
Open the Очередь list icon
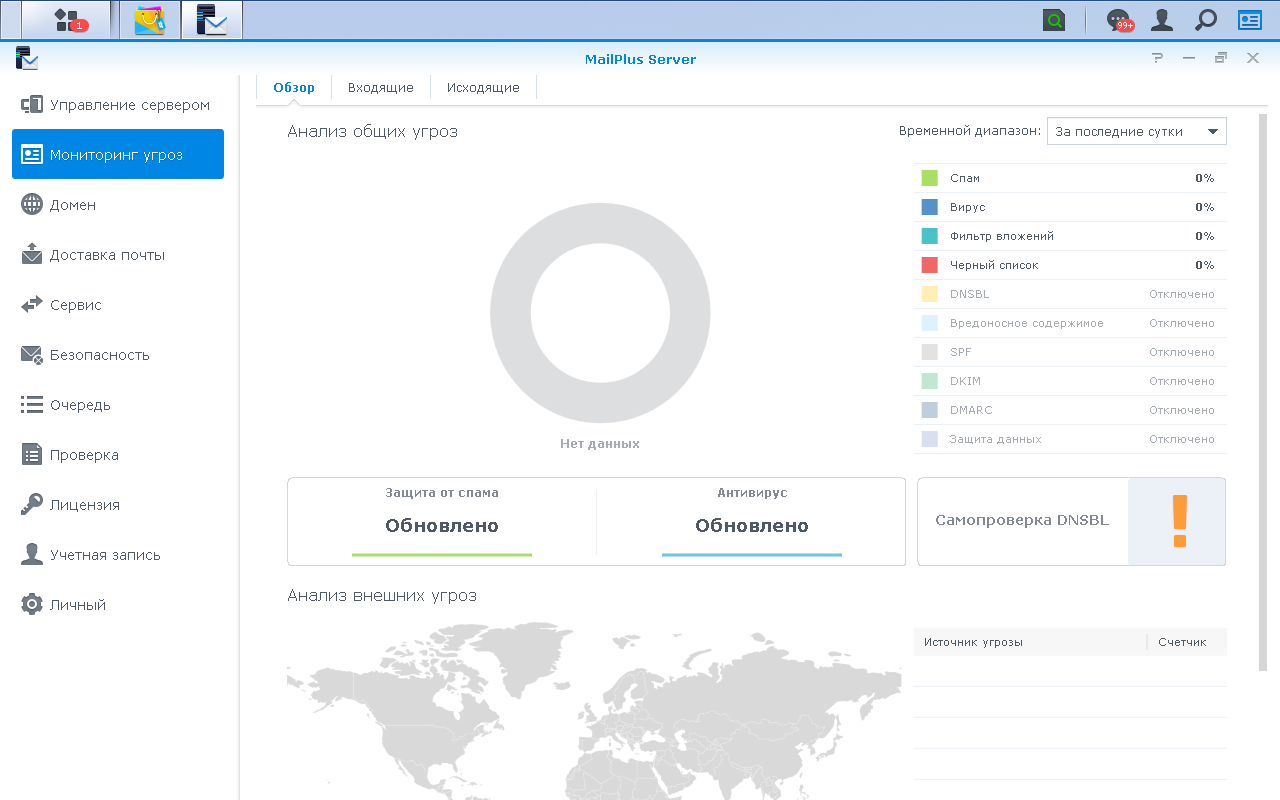coord(32,405)
